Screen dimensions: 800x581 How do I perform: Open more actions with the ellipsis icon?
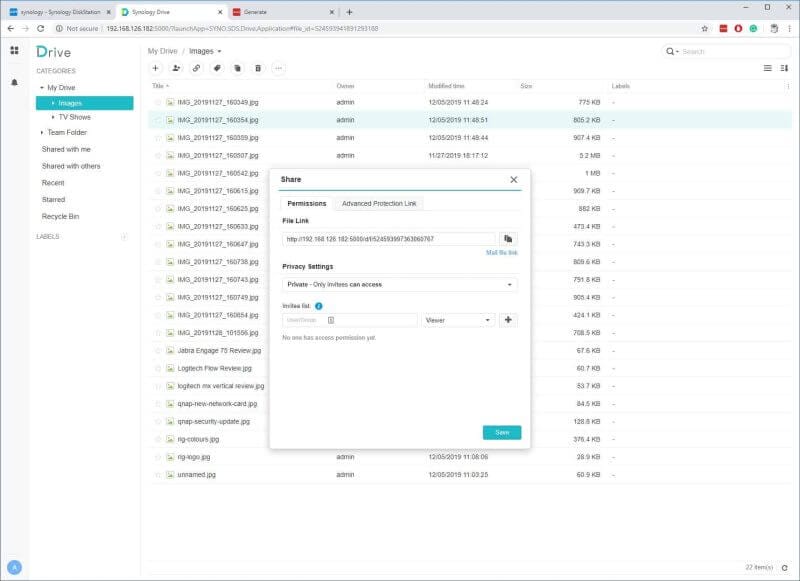(279, 68)
